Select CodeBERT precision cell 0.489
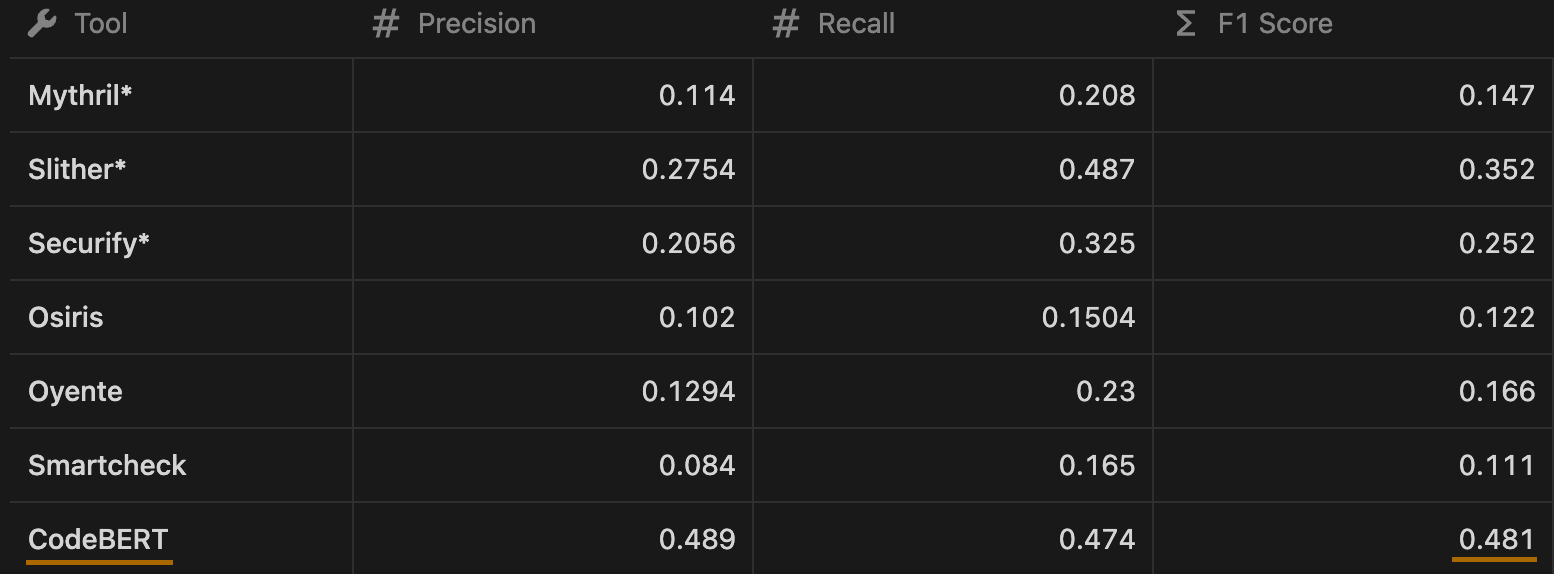The width and height of the screenshot is (1554, 574). tap(553, 539)
